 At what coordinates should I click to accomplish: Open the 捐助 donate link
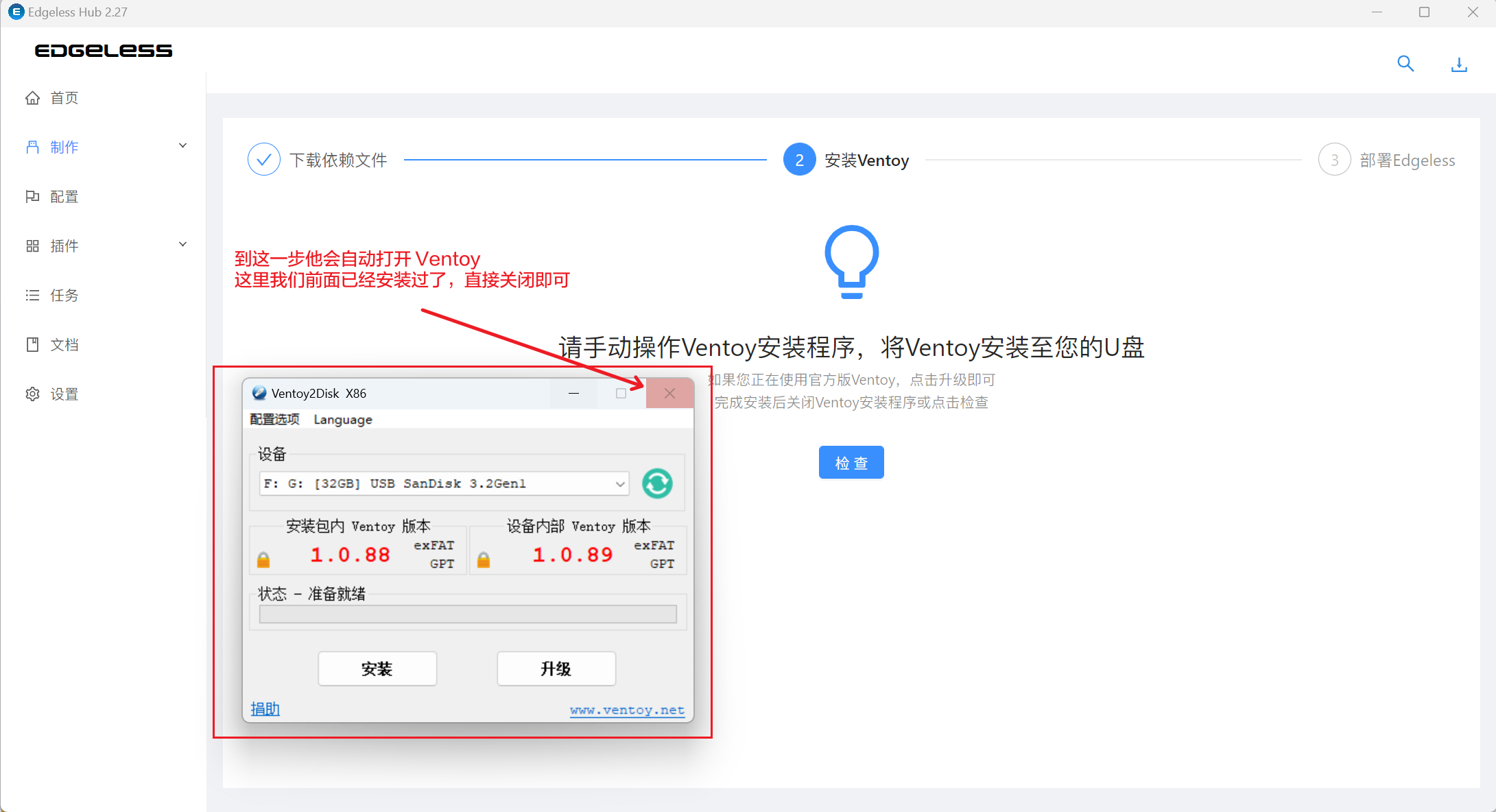[265, 709]
